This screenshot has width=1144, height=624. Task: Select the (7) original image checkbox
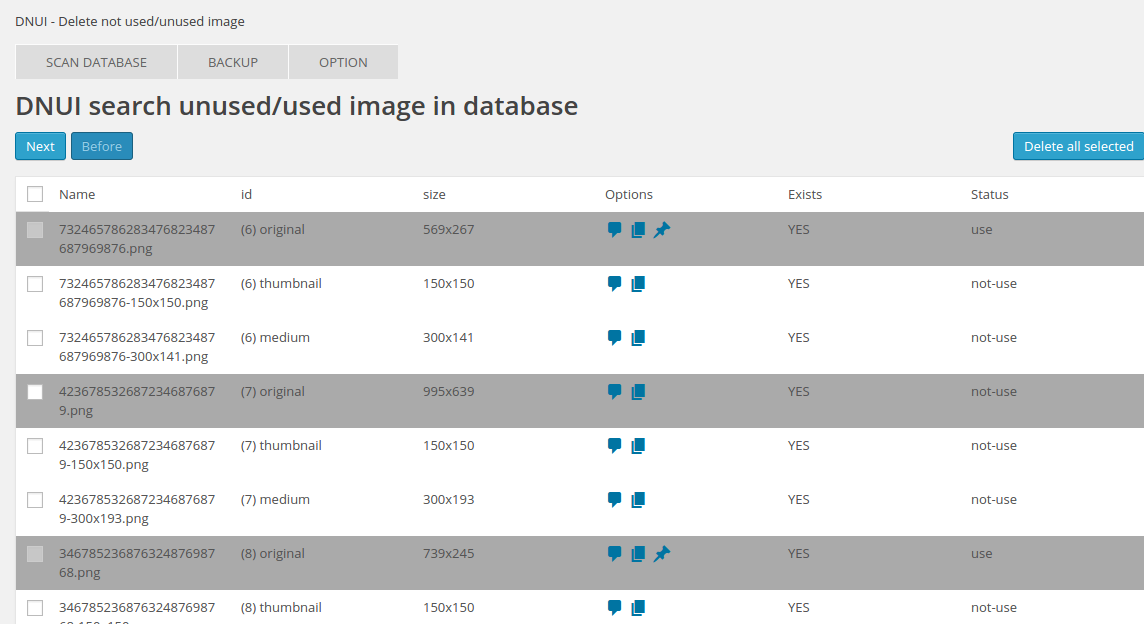coord(35,392)
